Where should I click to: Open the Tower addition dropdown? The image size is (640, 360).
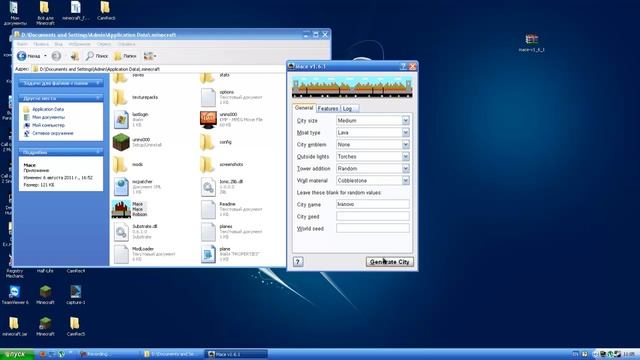405,168
